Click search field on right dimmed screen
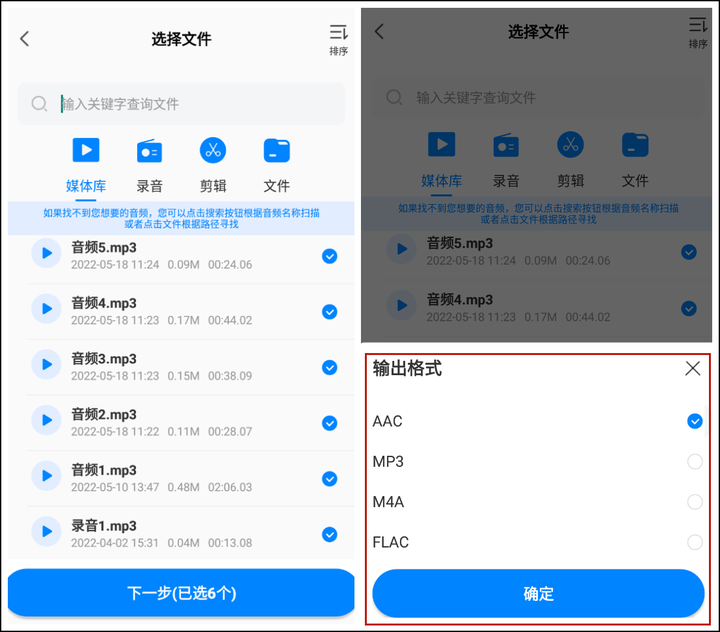This screenshot has width=720, height=632. pyautogui.click(x=538, y=97)
